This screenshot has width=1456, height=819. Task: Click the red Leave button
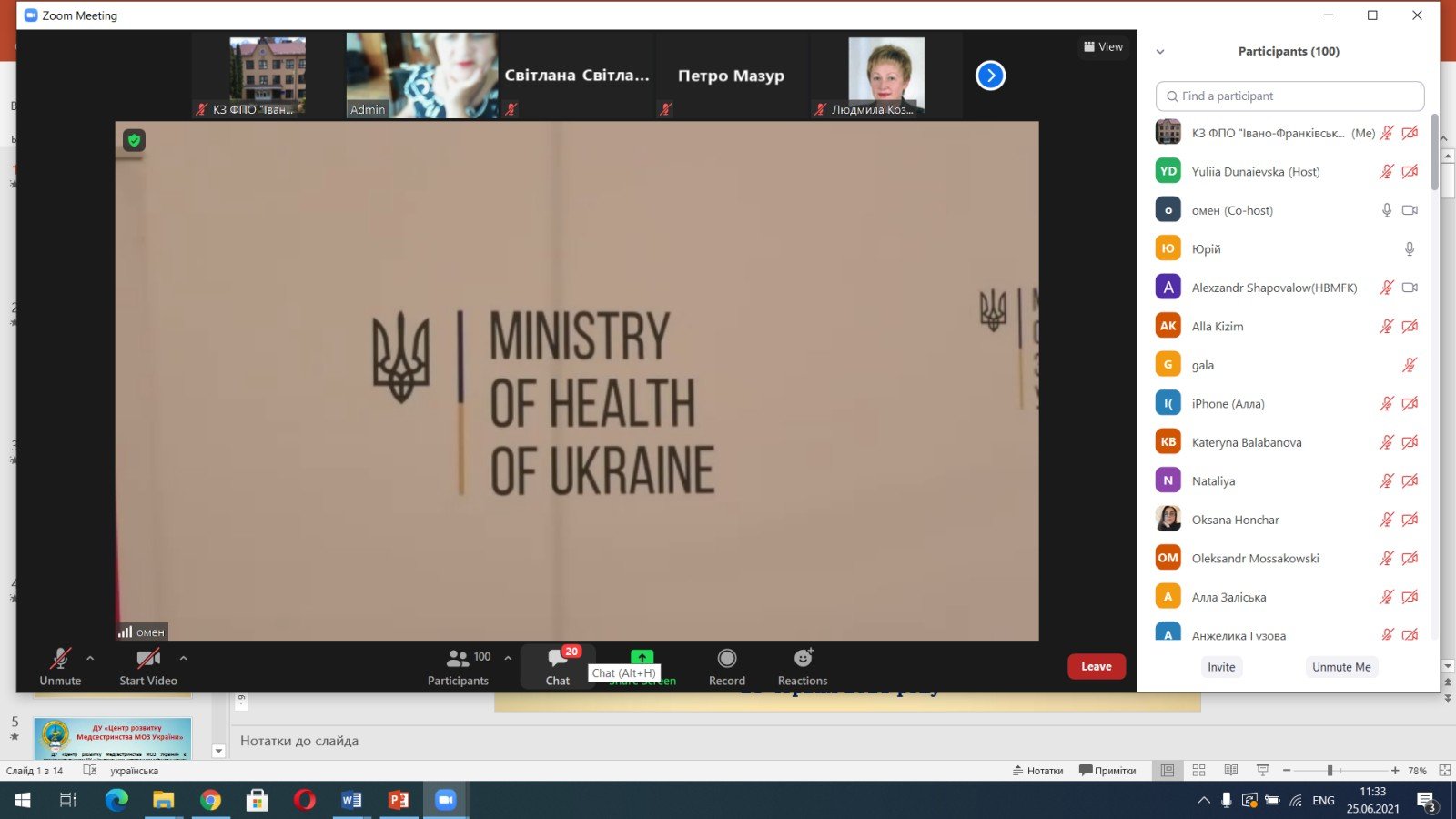pyautogui.click(x=1096, y=667)
